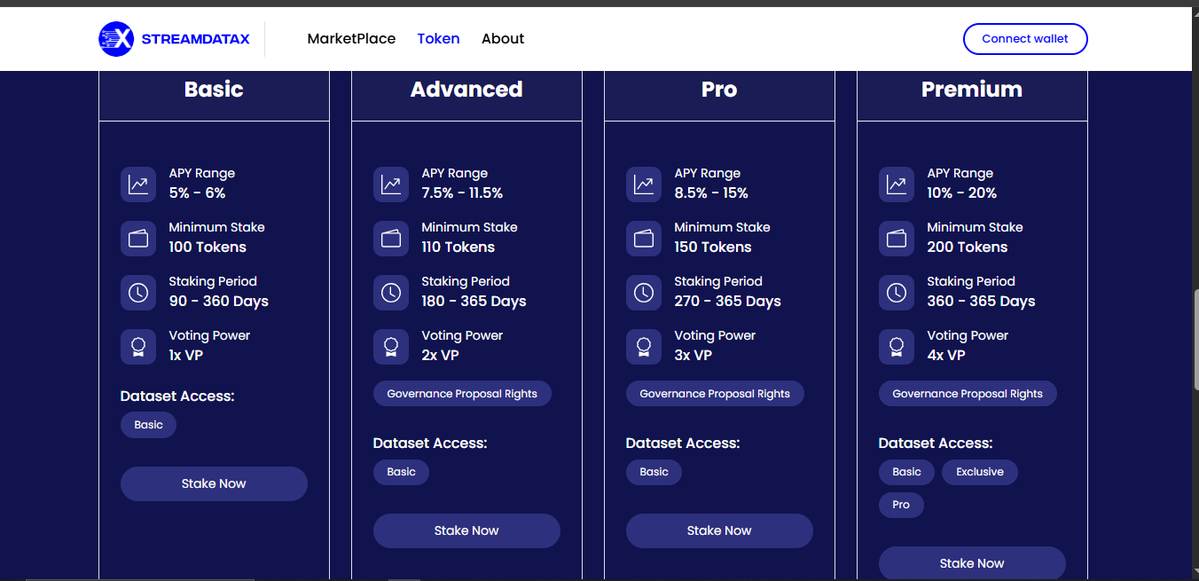This screenshot has height=581, width=1199.
Task: Click Stake Now in the Advanced plan
Action: point(466,531)
